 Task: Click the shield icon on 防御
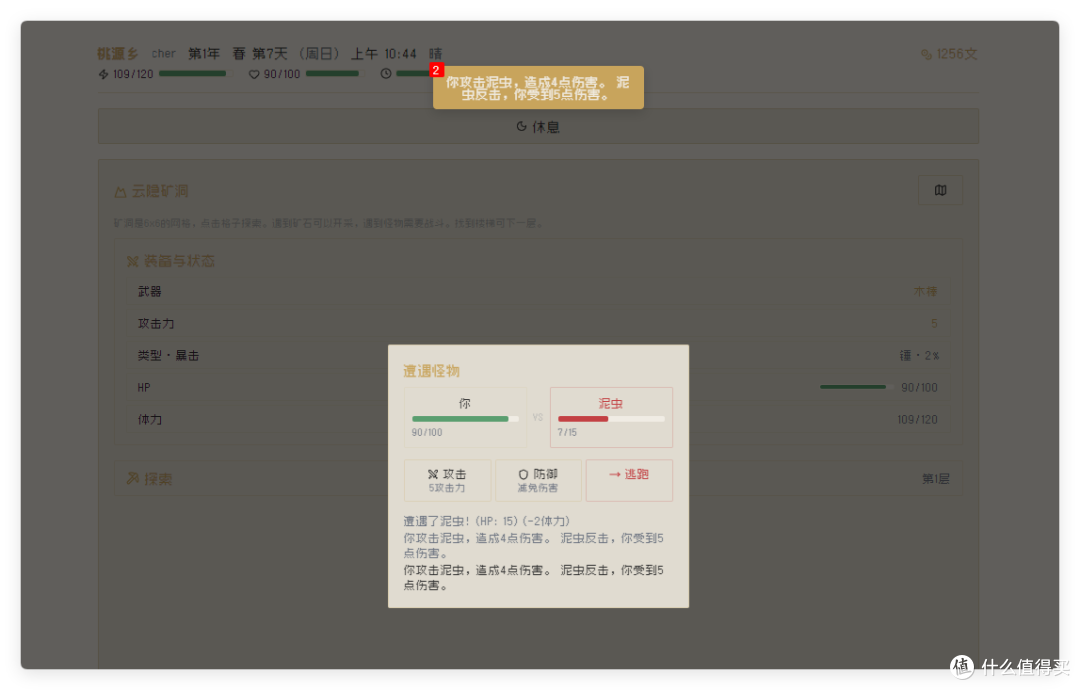(523, 474)
